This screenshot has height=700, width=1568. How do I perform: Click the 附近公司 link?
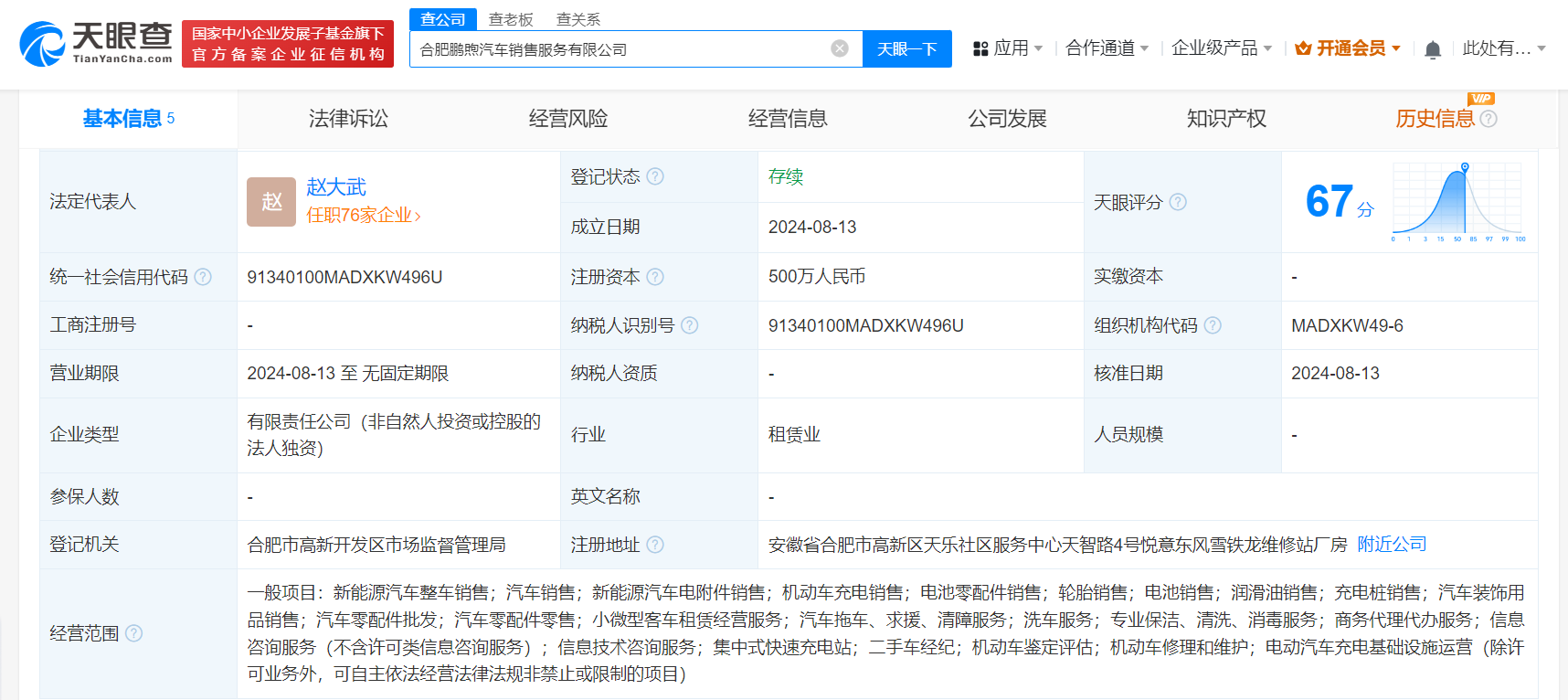click(1392, 545)
